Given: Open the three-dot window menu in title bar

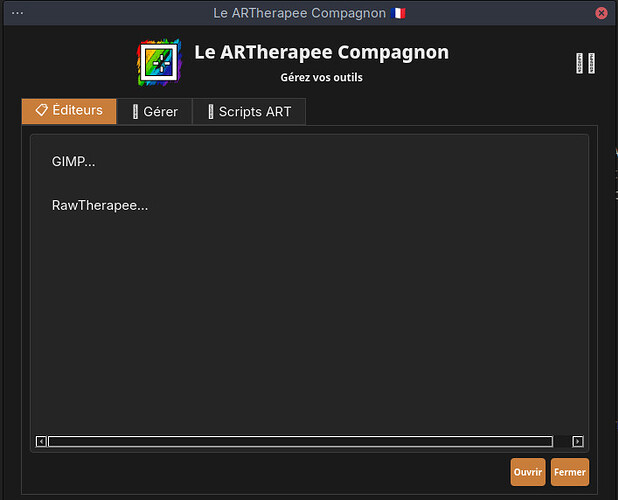Looking at the screenshot, I should [x=17, y=13].
